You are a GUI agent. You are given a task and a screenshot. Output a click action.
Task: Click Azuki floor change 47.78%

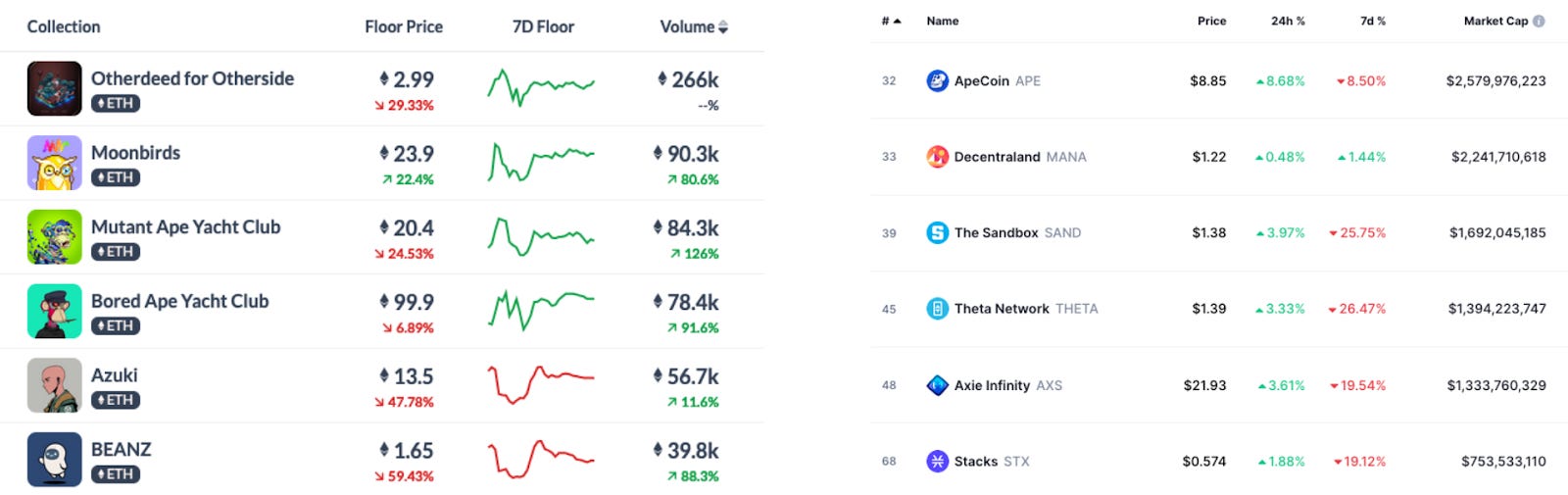click(x=404, y=402)
